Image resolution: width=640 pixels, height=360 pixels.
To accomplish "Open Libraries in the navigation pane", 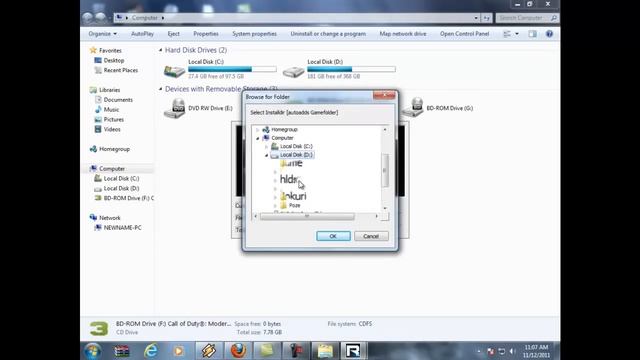I will pyautogui.click(x=109, y=90).
